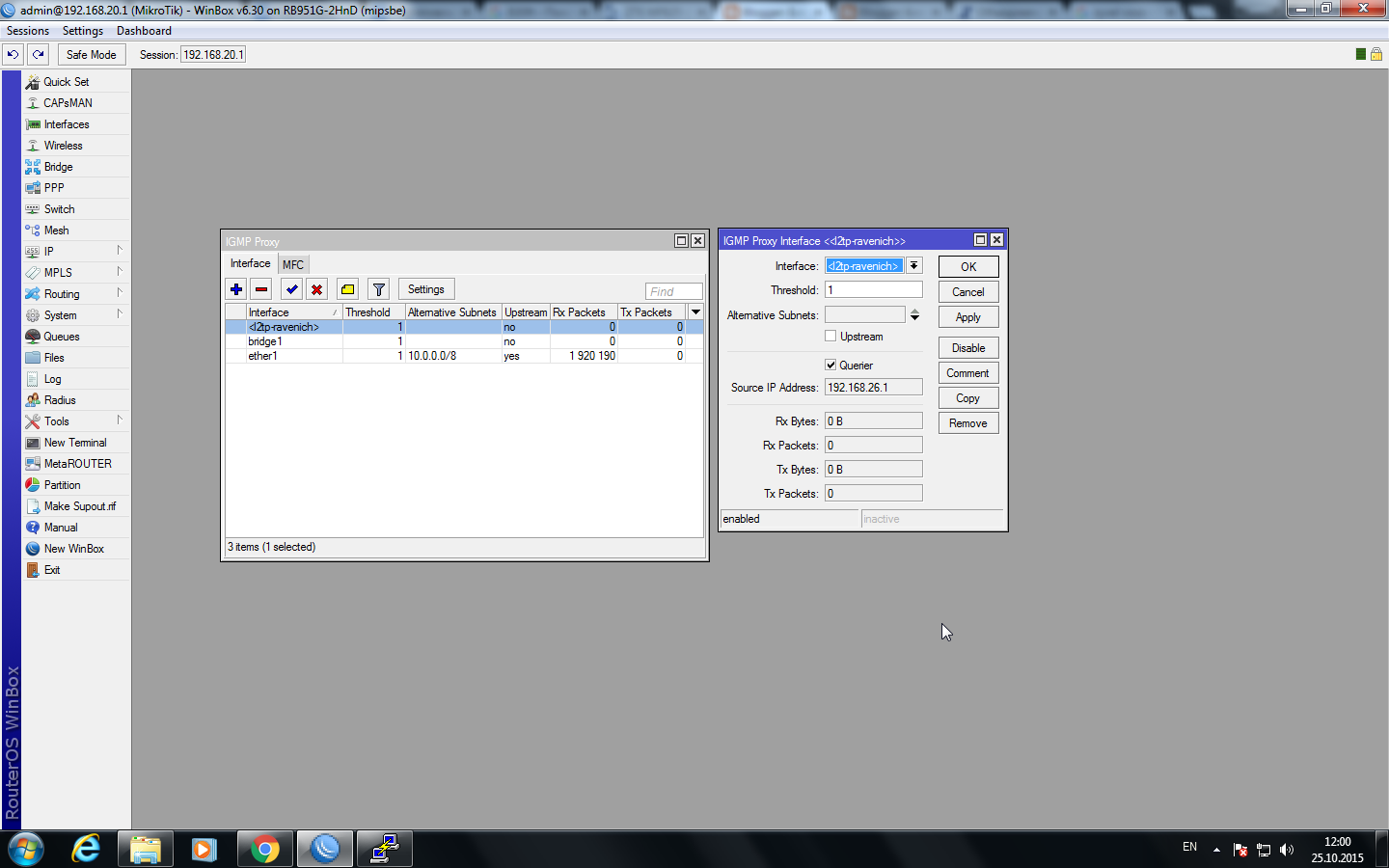Click the Undo arrow in WinBox toolbar

click(x=13, y=55)
